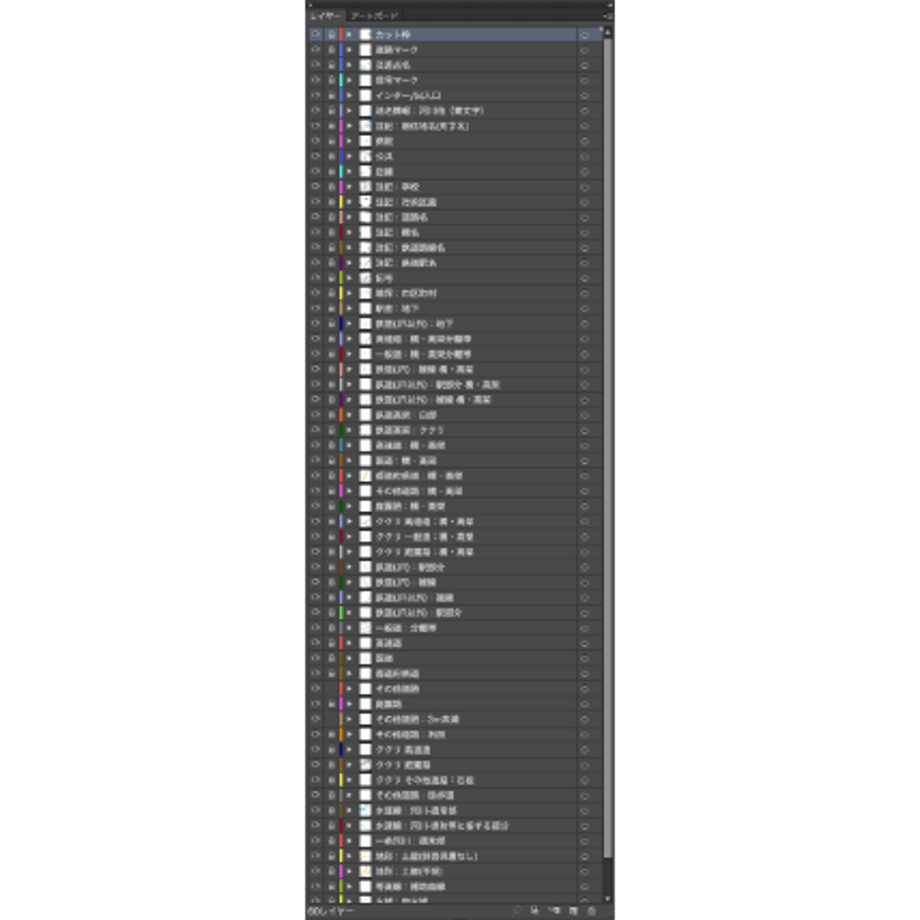This screenshot has width=920, height=920.
Task: Hide the インター/出入口 layer
Action: [316, 96]
